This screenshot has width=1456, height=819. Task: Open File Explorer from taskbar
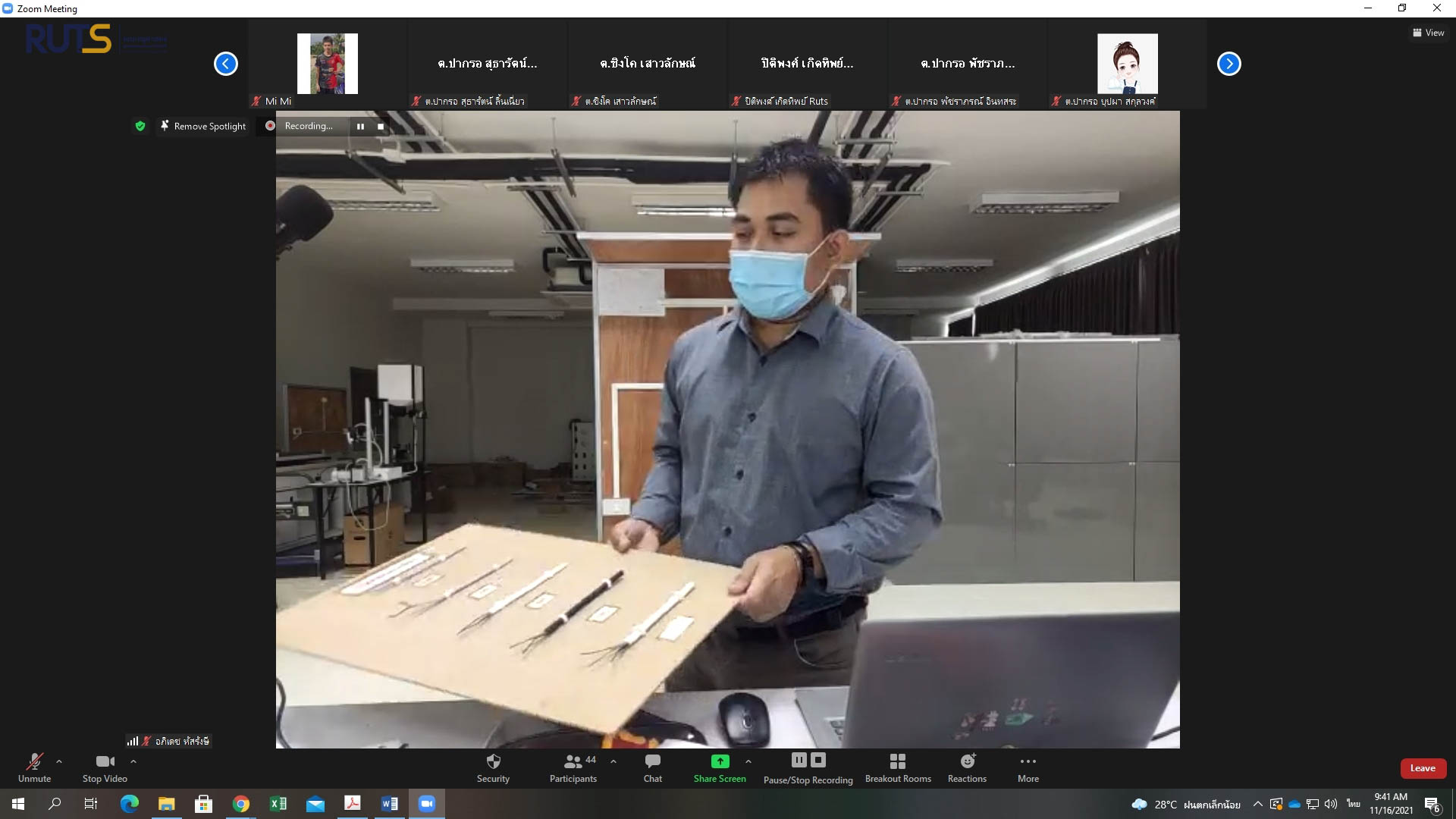(x=167, y=804)
